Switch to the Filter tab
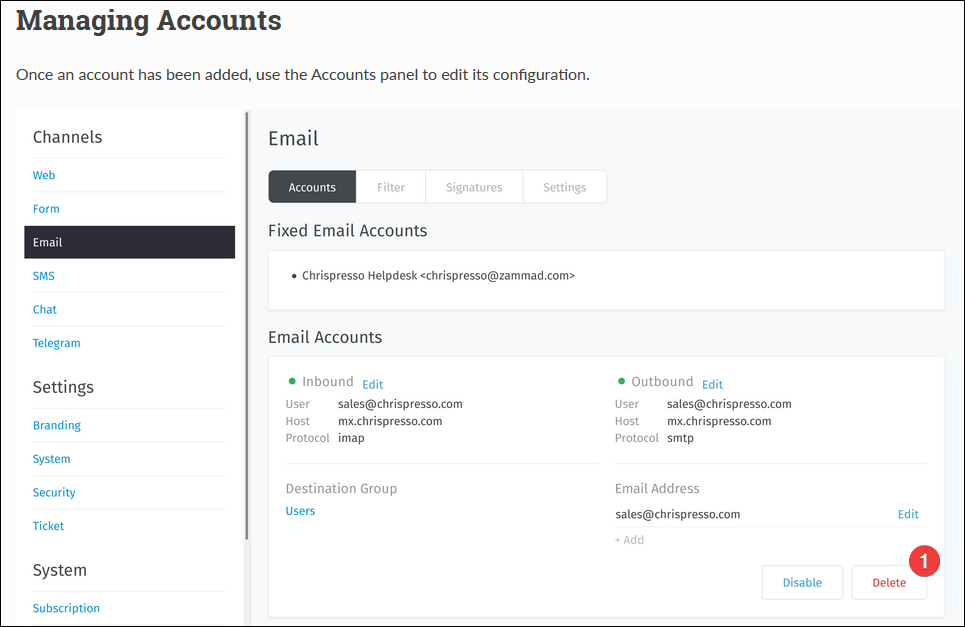The image size is (965, 627). pyautogui.click(x=391, y=187)
